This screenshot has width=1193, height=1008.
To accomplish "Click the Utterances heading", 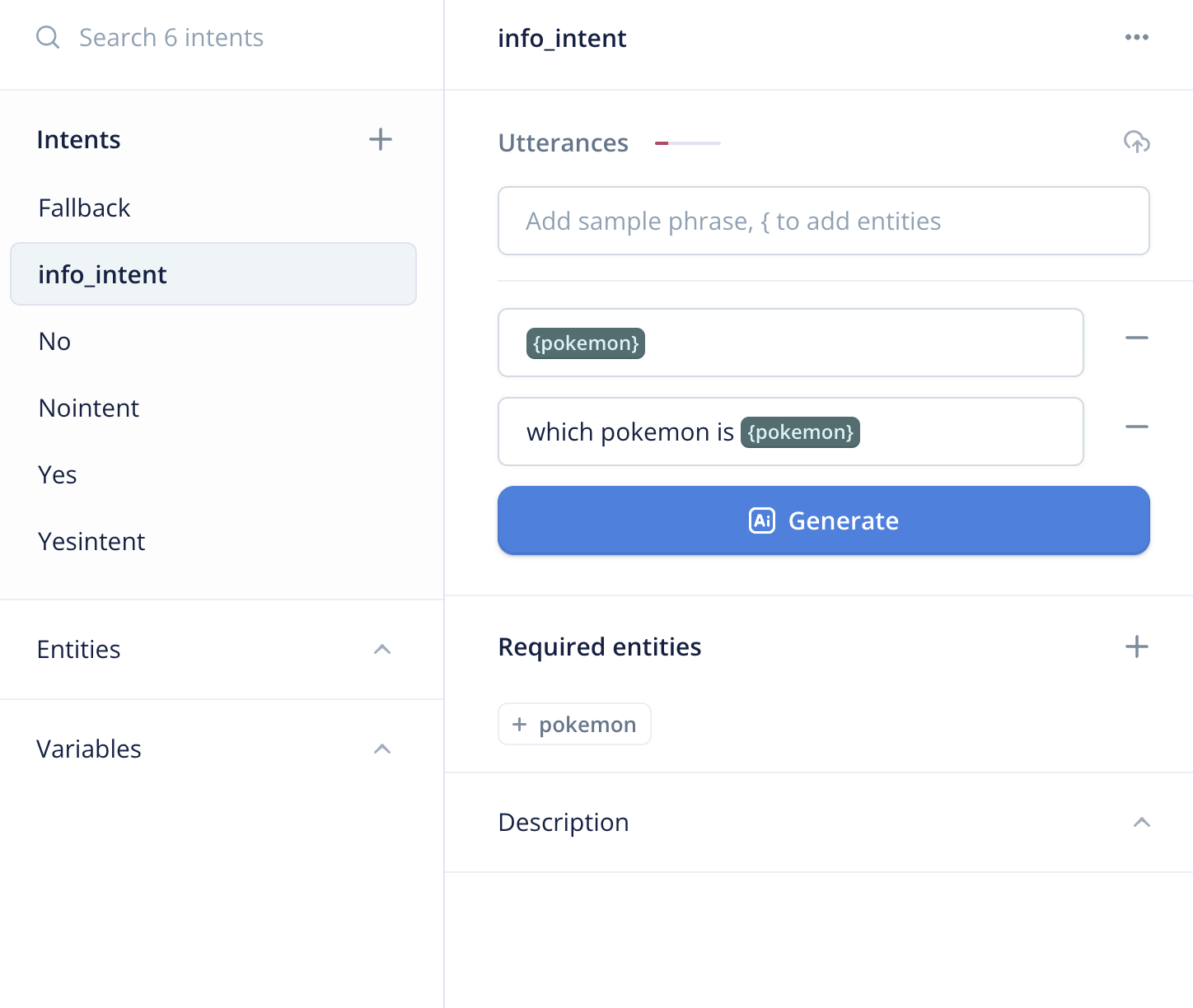I will tap(564, 142).
